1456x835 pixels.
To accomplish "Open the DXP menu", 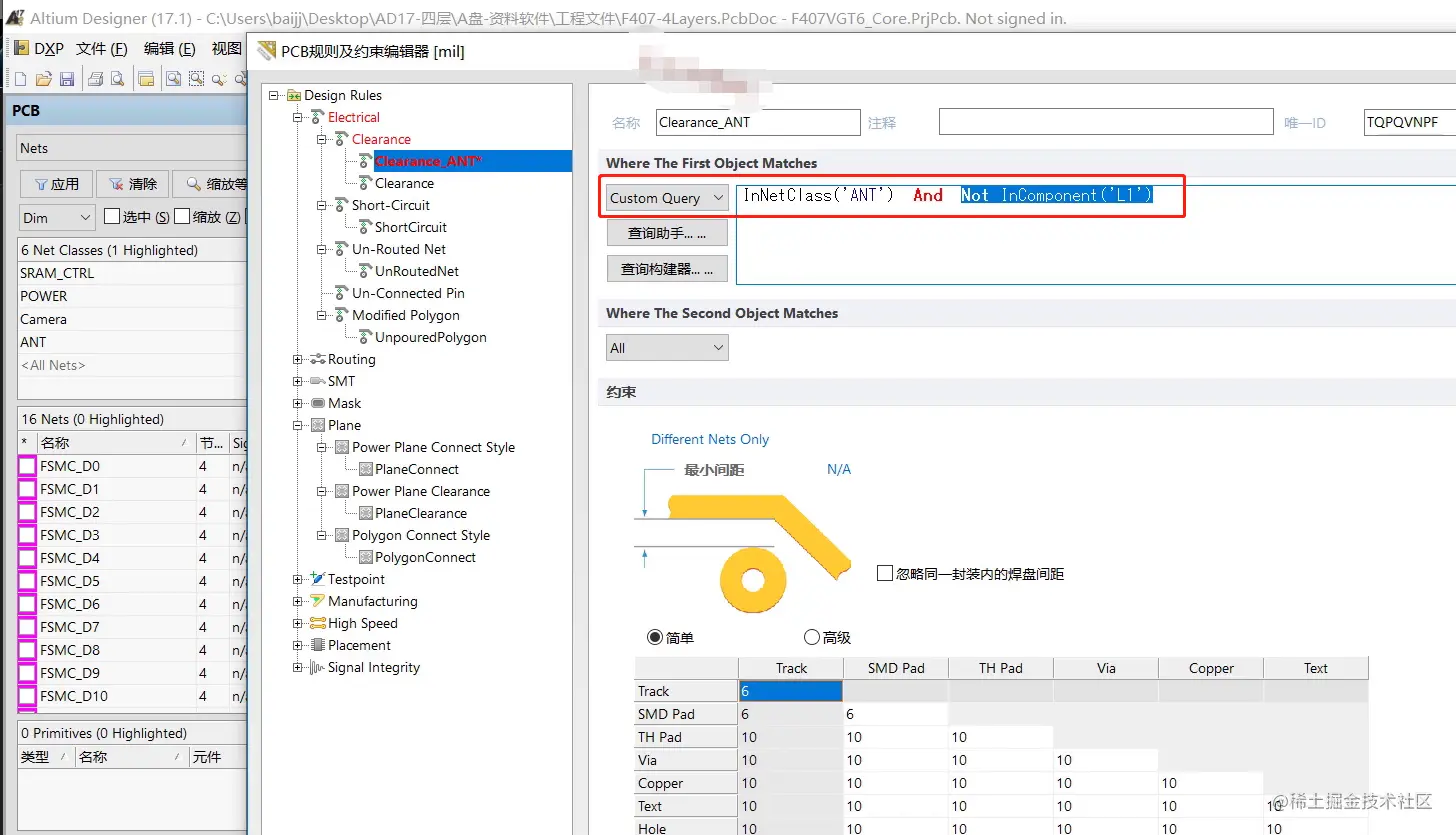I will coord(38,48).
